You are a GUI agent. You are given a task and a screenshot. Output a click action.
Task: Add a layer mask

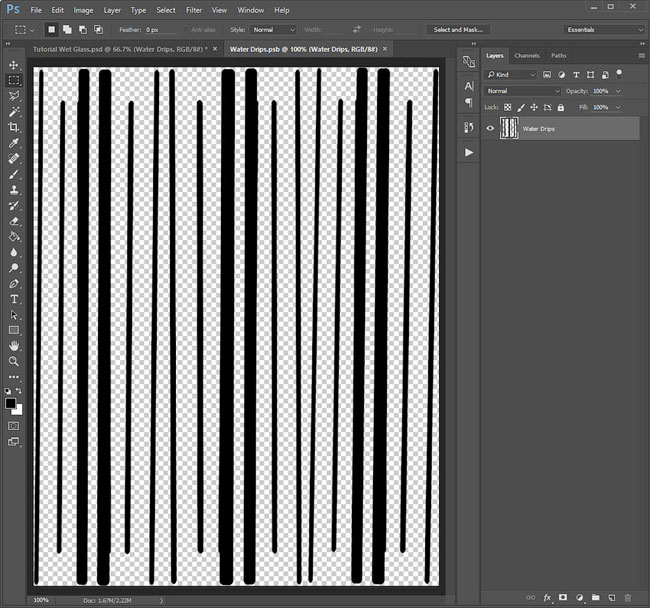pyautogui.click(x=563, y=597)
